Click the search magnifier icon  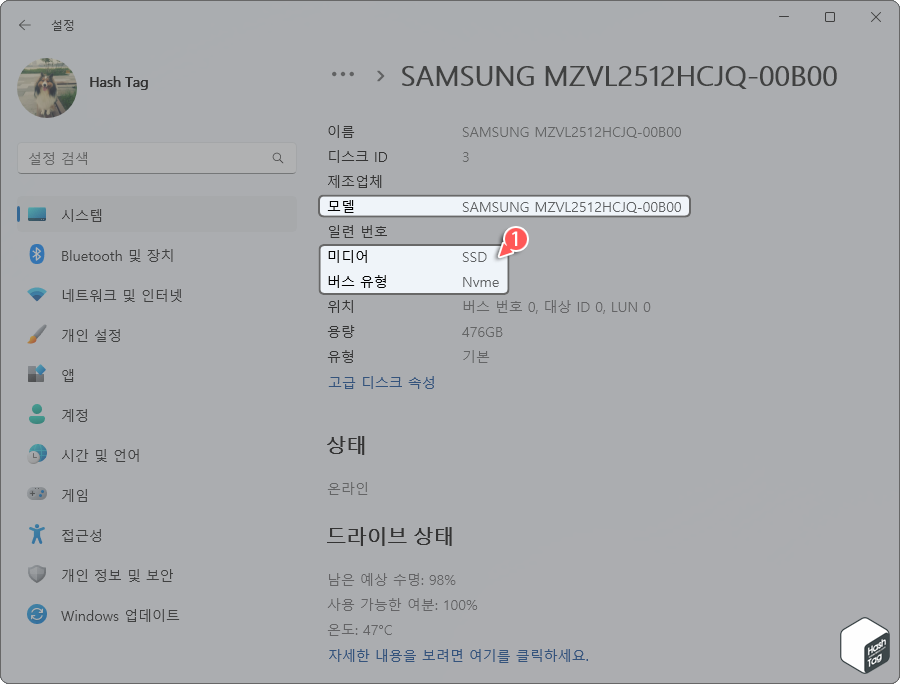pyautogui.click(x=278, y=158)
